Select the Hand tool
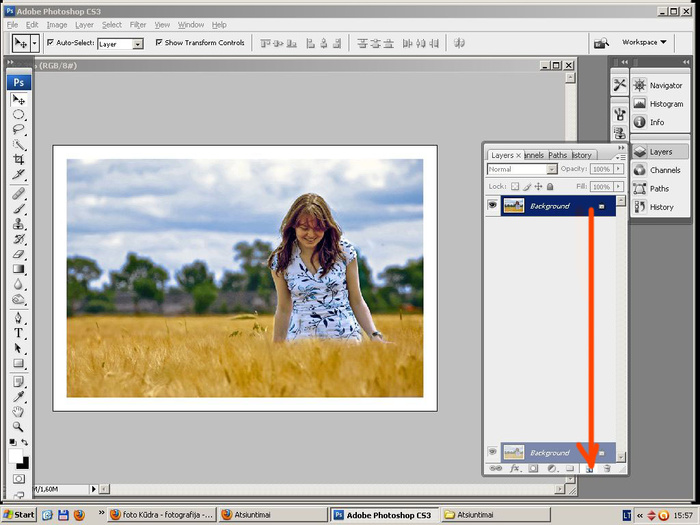This screenshot has width=700, height=525. click(x=19, y=411)
